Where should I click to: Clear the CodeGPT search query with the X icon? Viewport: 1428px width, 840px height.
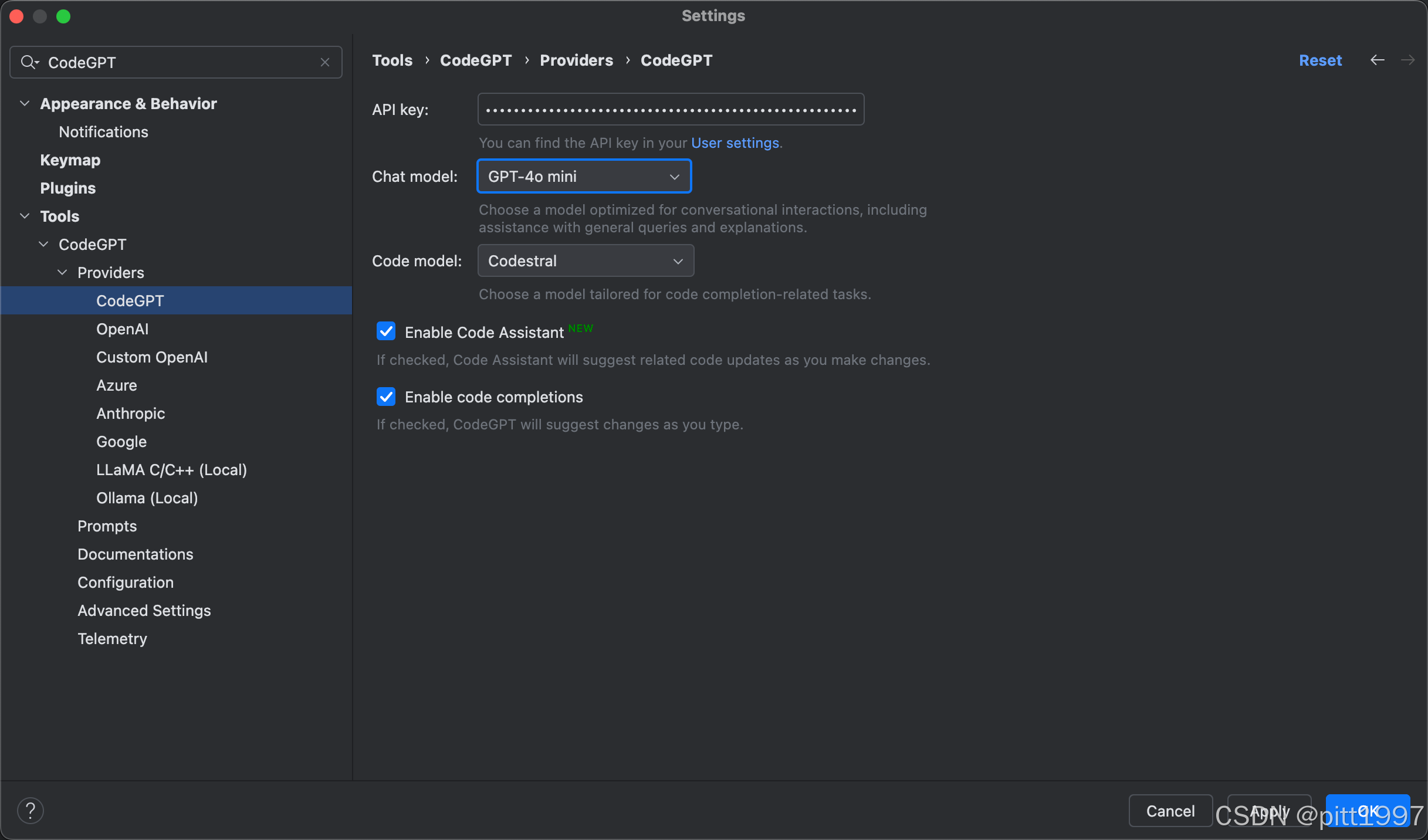pyautogui.click(x=325, y=62)
